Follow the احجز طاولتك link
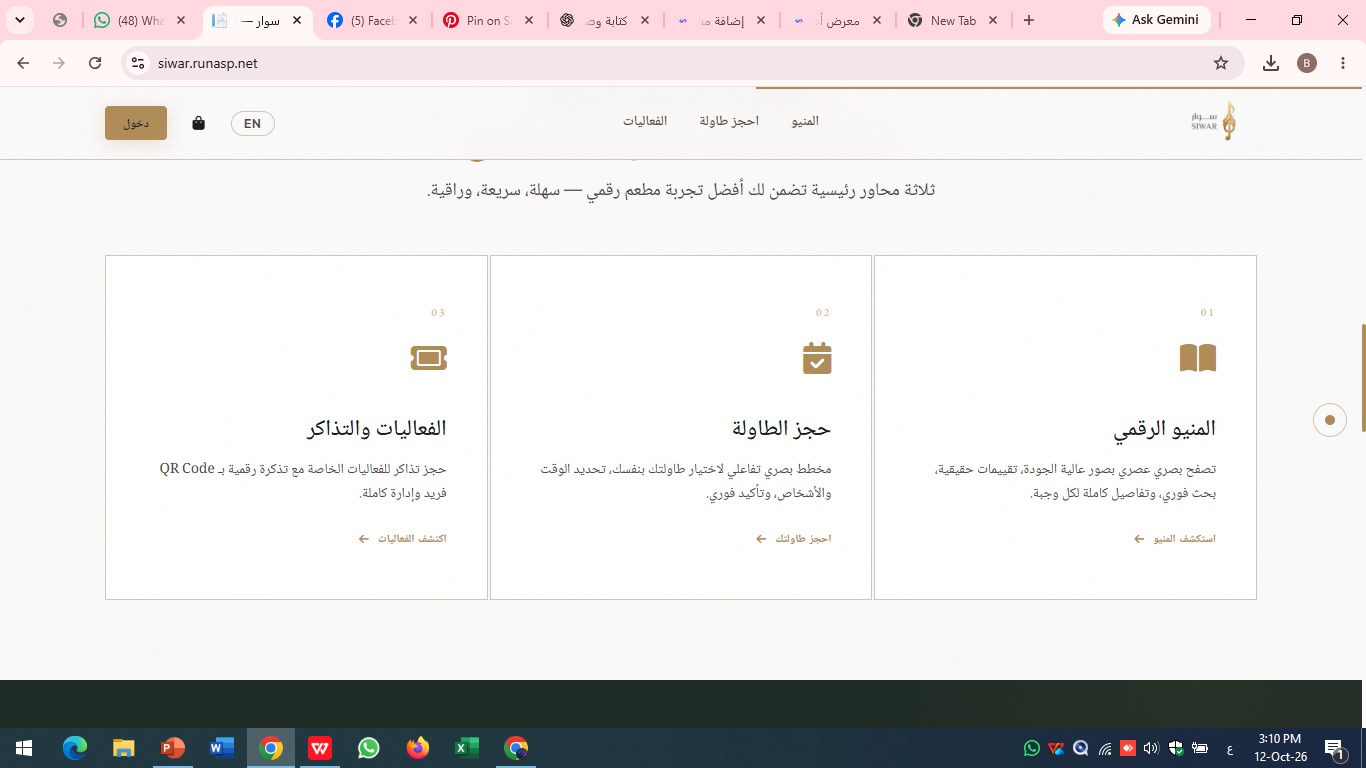 tap(794, 539)
